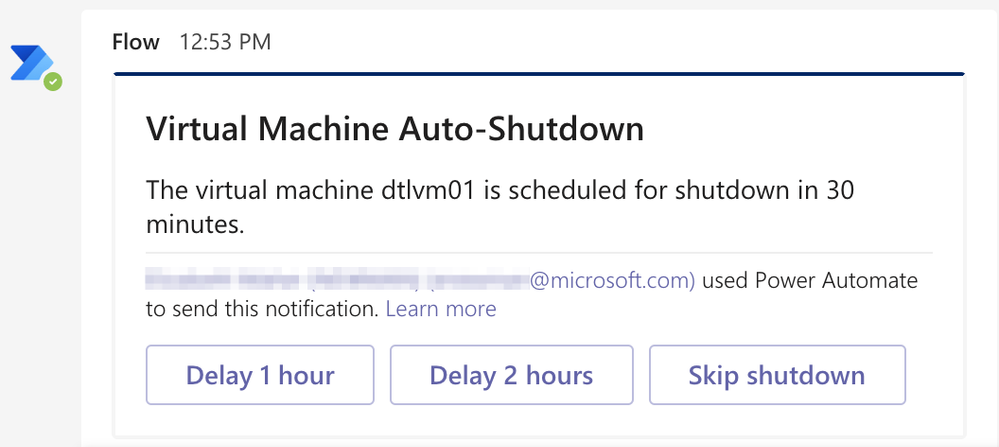
Task: Click empty card space right of Skip shutdown
Action: coord(935,375)
